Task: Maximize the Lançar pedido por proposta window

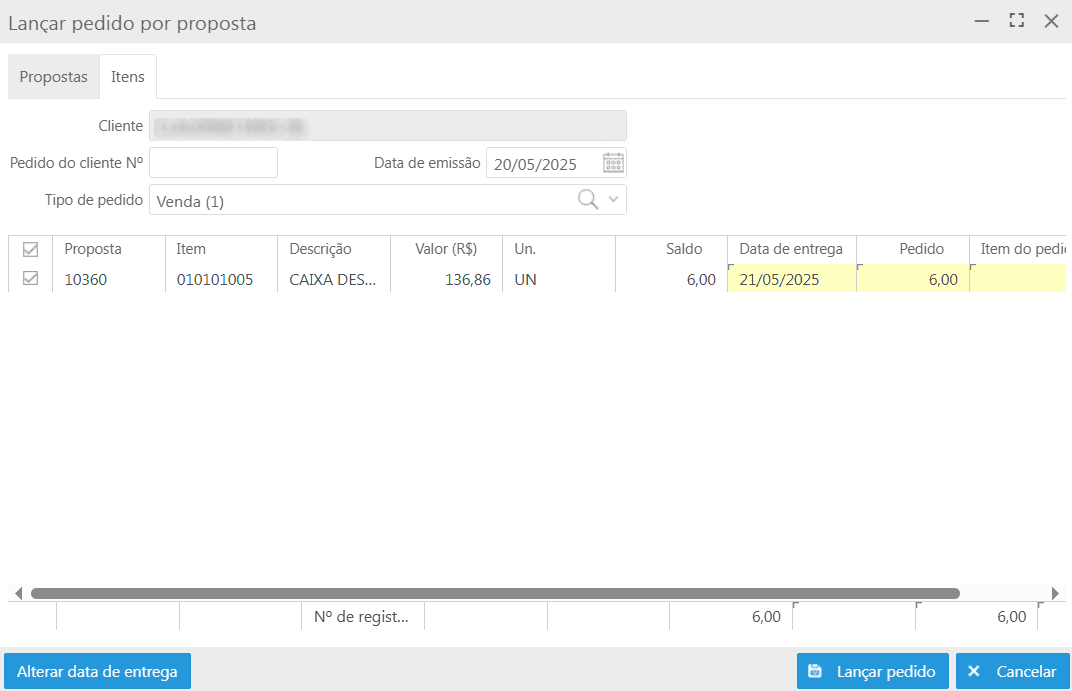Action: (1017, 21)
